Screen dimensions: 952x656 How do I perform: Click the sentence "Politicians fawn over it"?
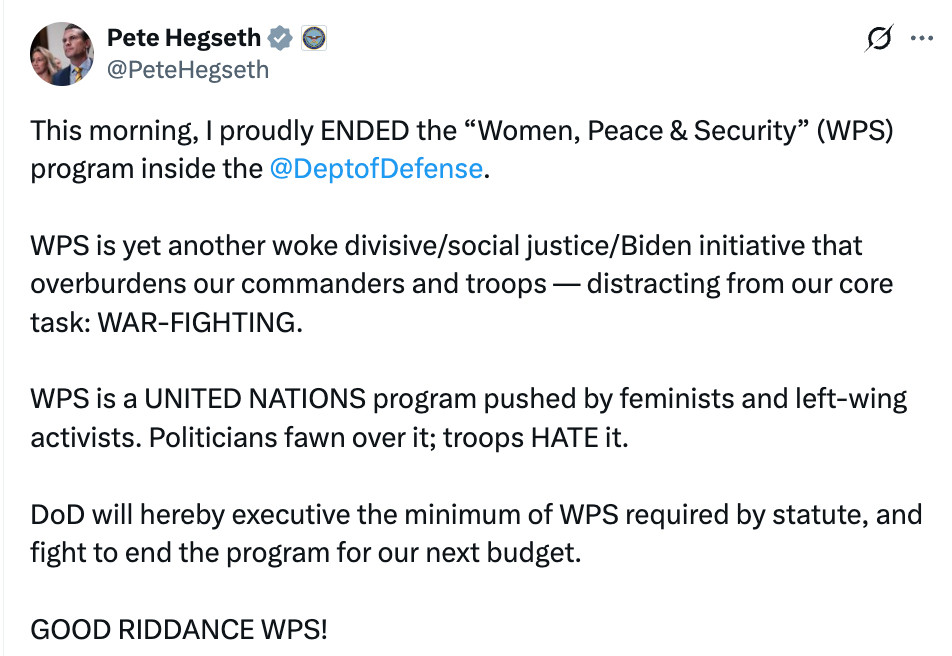coord(289,438)
